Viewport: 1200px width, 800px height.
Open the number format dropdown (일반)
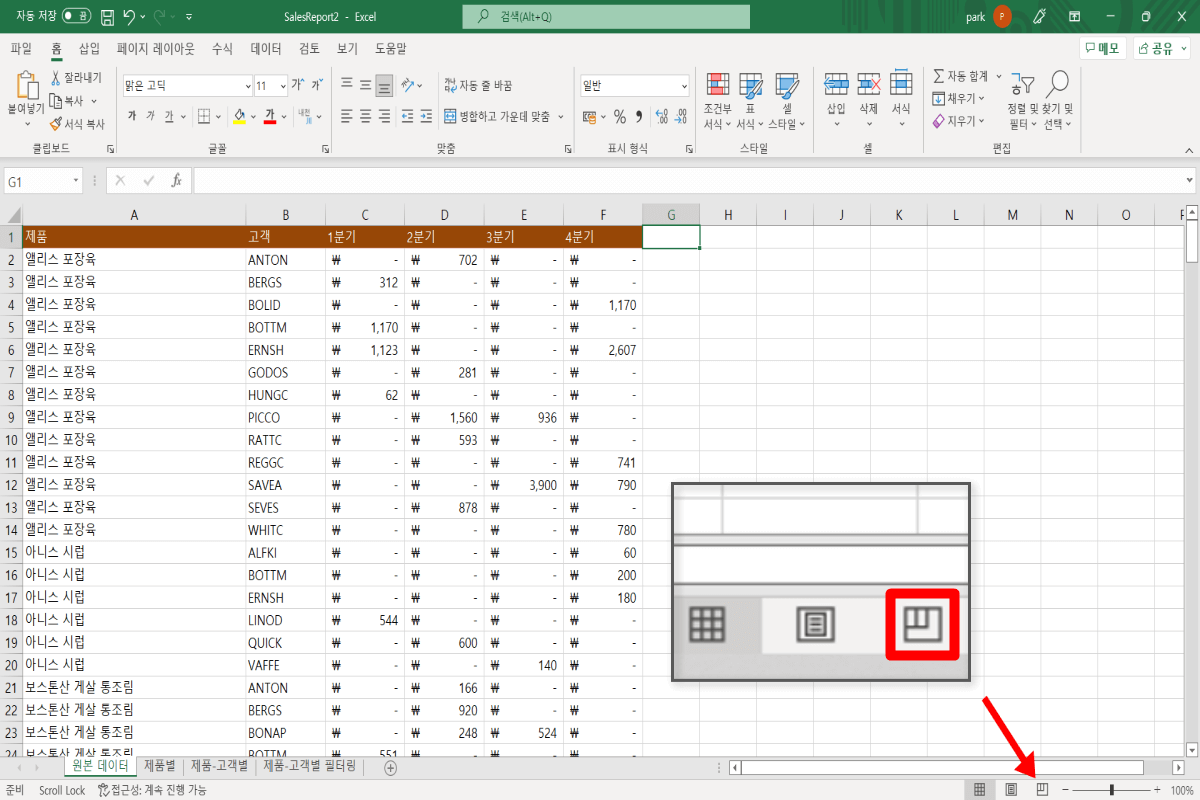click(x=684, y=86)
